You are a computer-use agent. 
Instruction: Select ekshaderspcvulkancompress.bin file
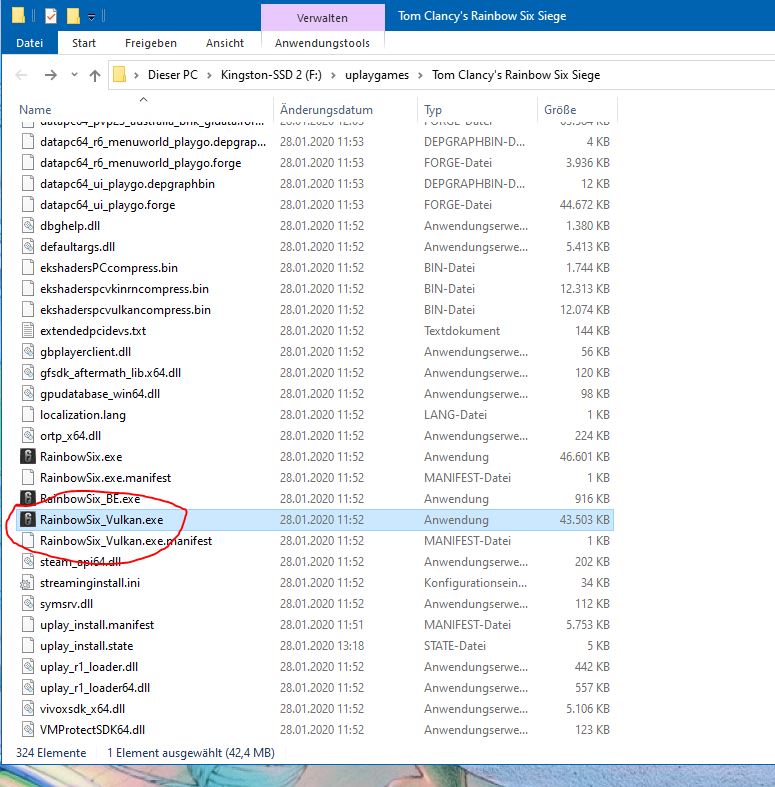tap(125, 310)
